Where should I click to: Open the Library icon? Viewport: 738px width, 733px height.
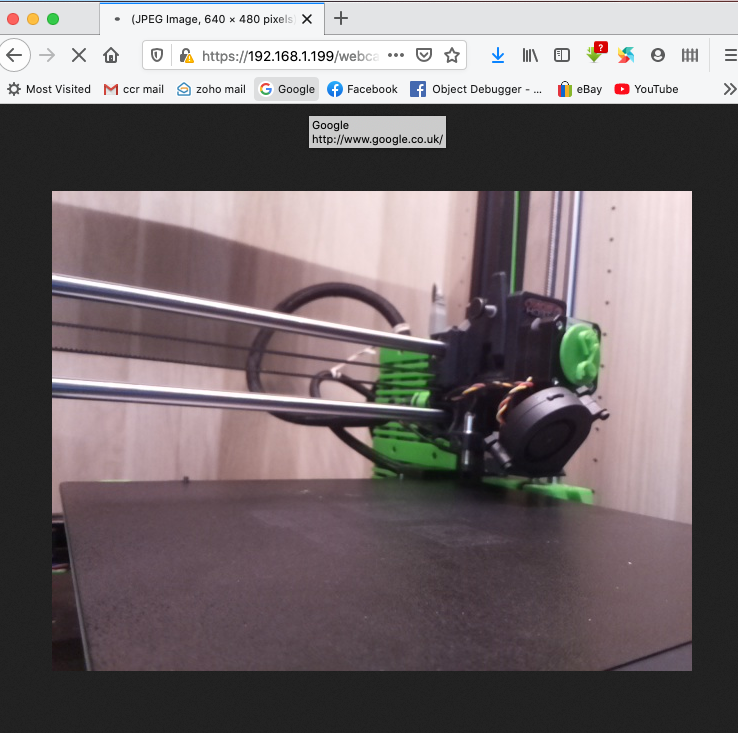530,56
